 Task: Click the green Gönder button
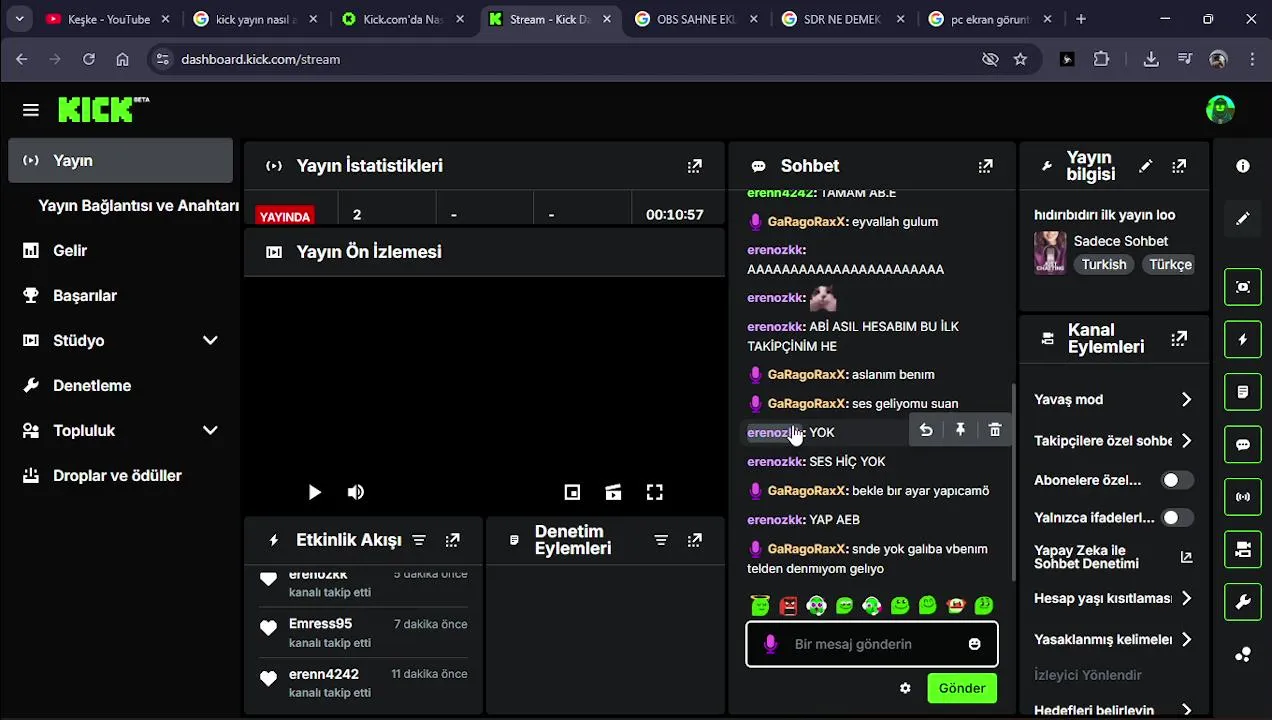pyautogui.click(x=962, y=688)
